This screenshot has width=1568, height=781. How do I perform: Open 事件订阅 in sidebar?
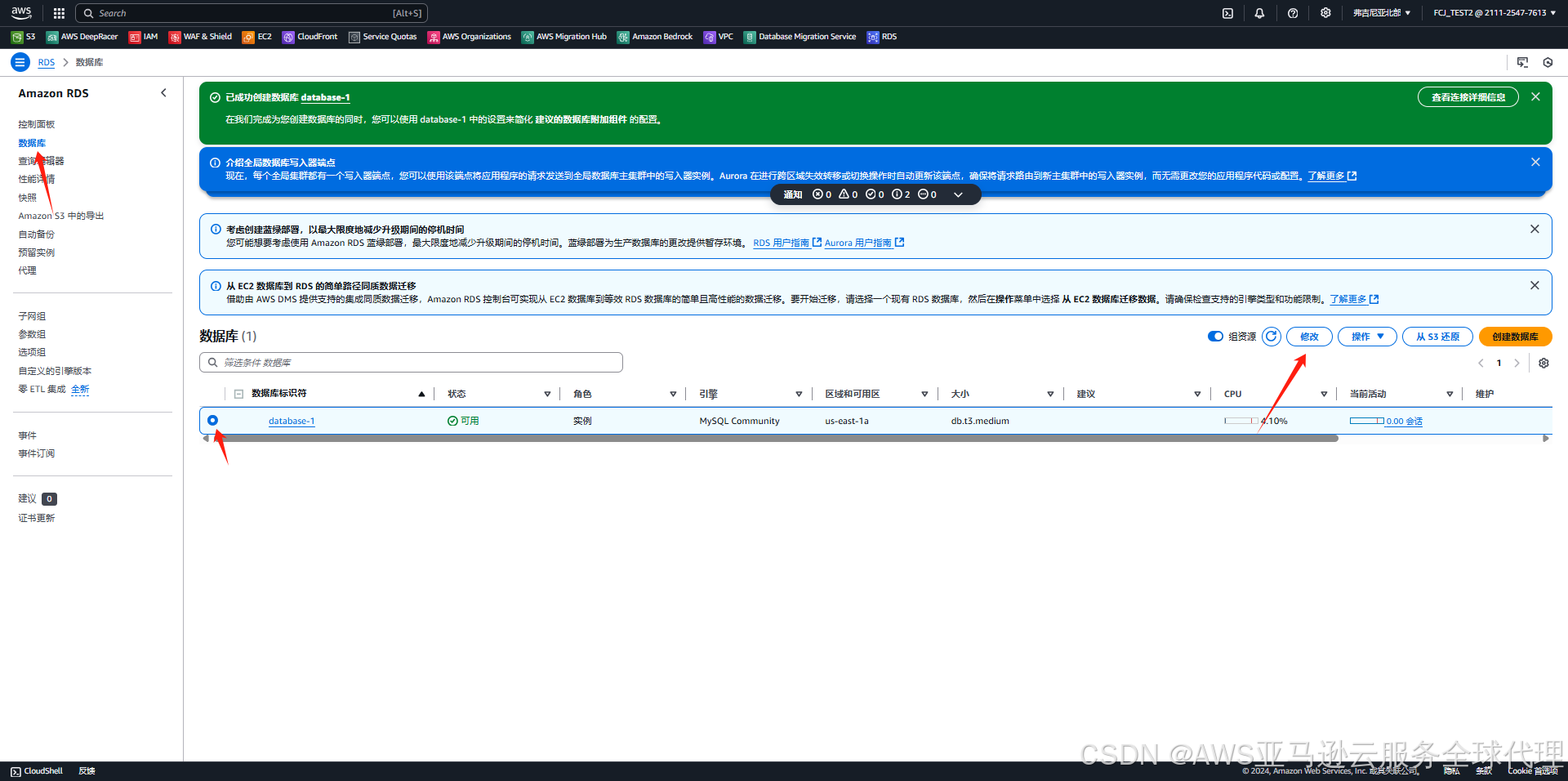36,453
